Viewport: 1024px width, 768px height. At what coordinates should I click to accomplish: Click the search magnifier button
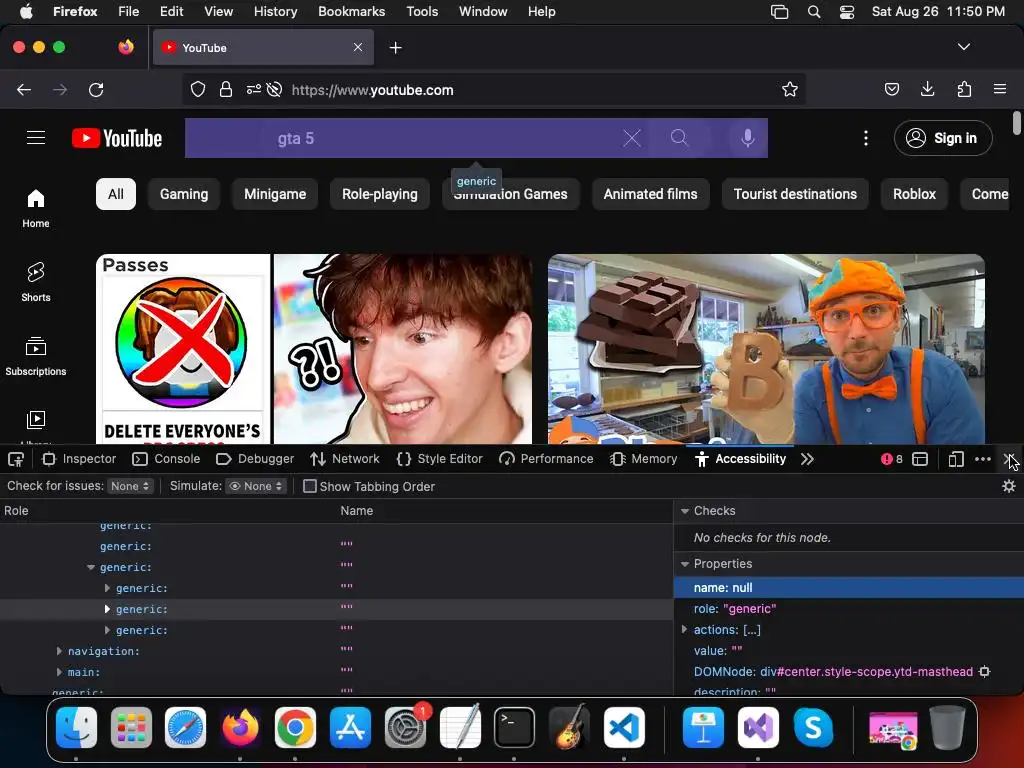679,138
